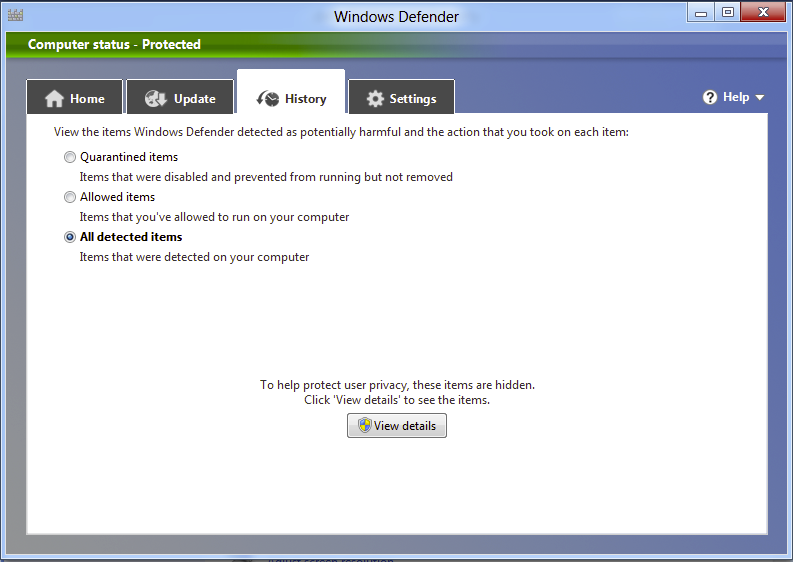Select the Quarantined items radio button
This screenshot has height=562, width=793.
click(x=70, y=157)
